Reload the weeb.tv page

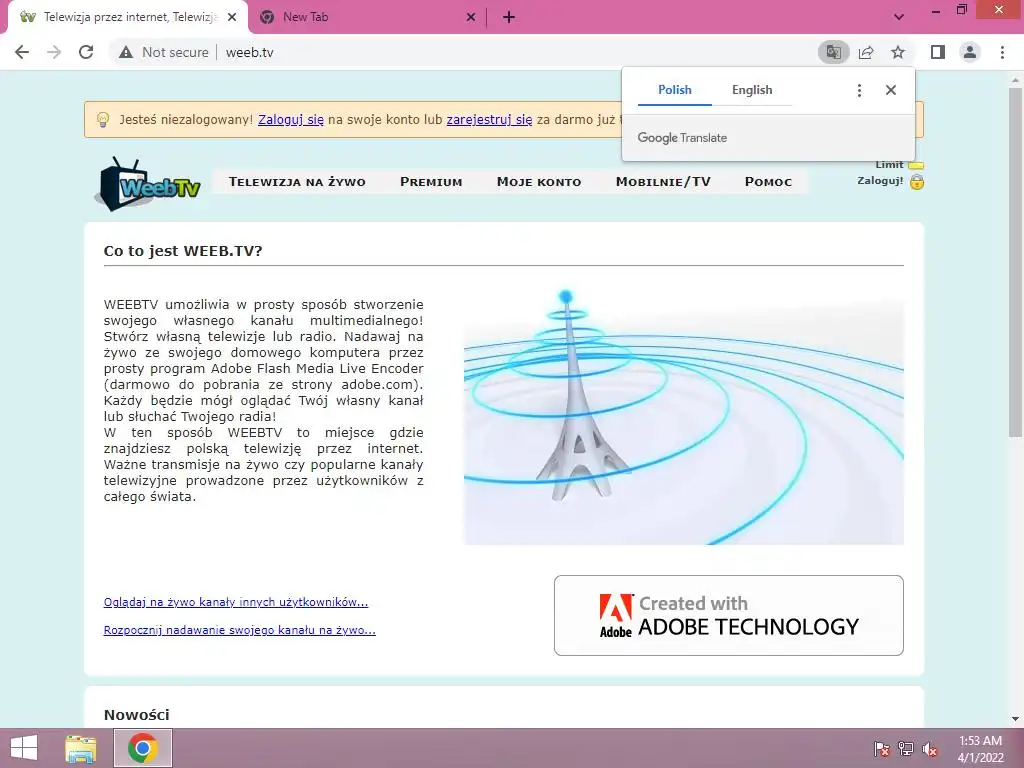pyautogui.click(x=86, y=52)
